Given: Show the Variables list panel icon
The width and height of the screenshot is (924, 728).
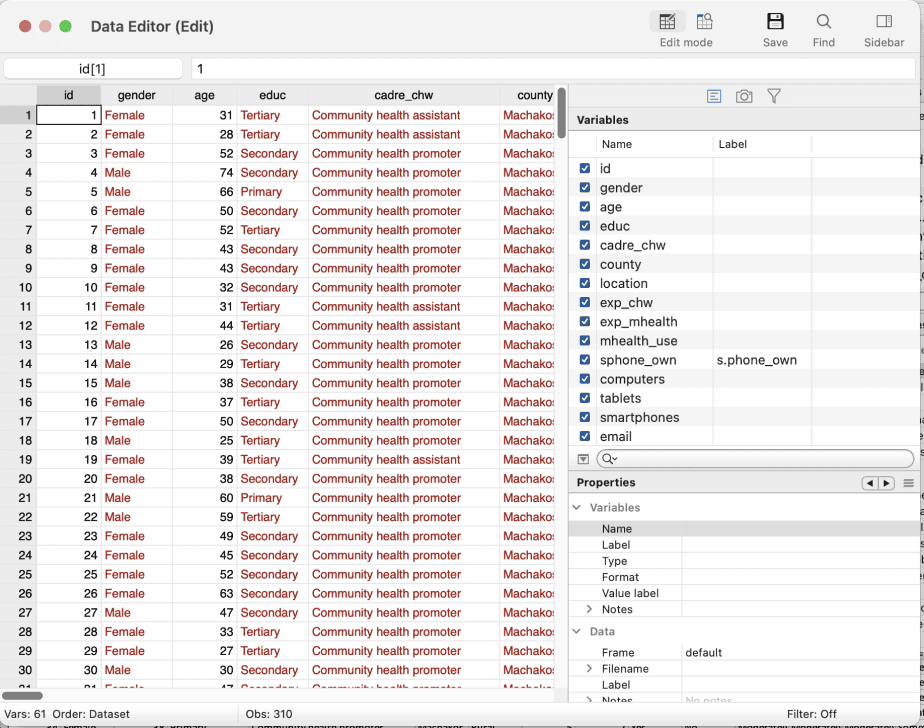Looking at the screenshot, I should click(713, 96).
